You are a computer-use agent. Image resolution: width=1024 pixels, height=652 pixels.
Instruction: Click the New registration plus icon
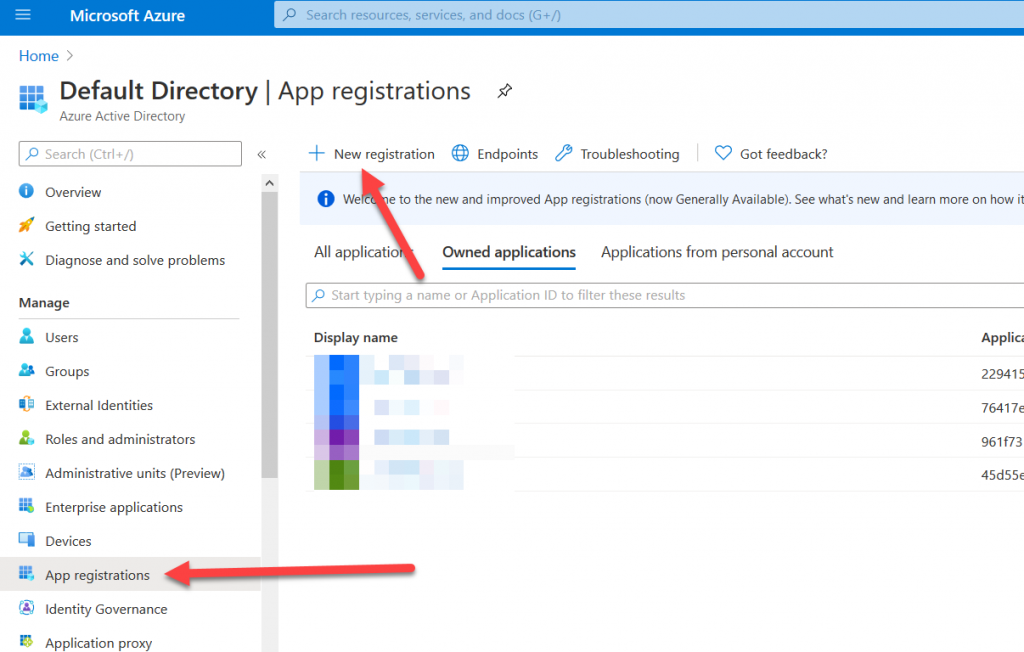(x=317, y=153)
